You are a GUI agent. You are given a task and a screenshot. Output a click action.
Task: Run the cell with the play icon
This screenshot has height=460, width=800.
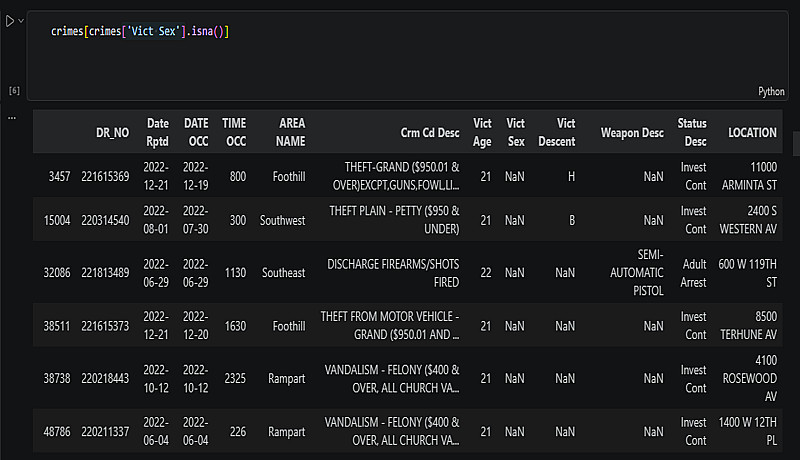click(x=10, y=21)
